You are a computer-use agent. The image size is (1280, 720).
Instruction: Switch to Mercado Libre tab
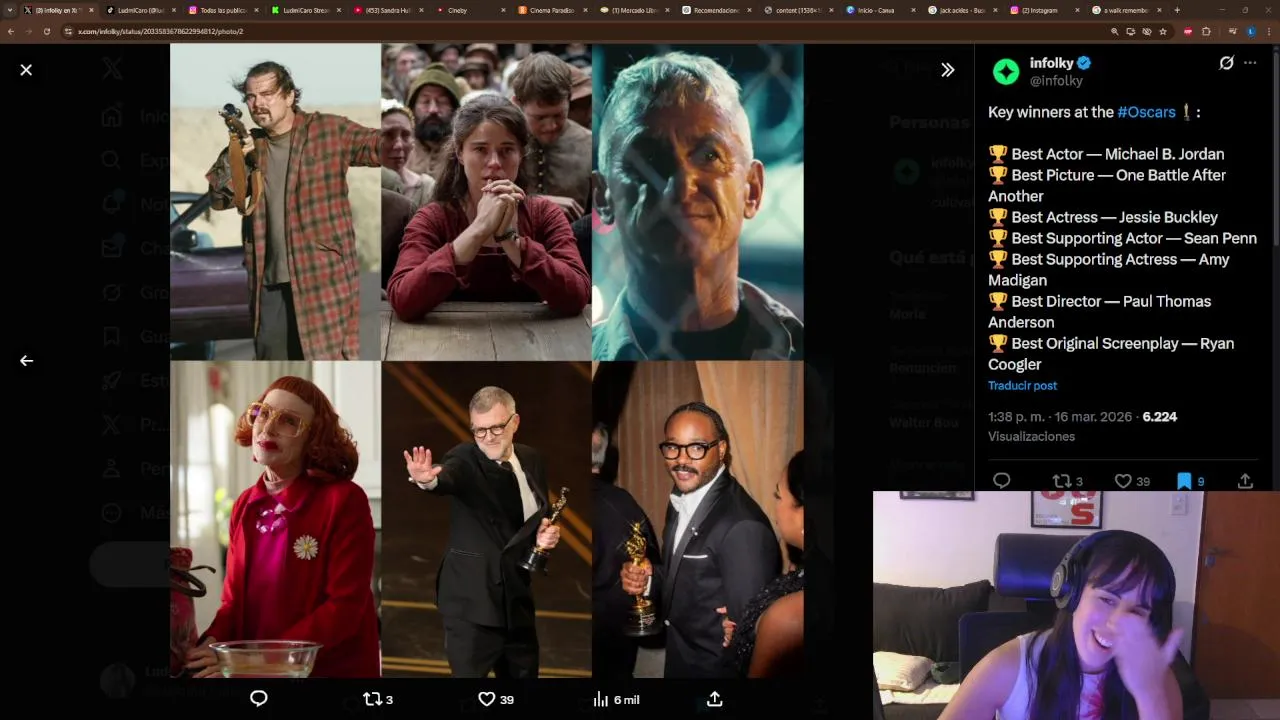(x=632, y=10)
